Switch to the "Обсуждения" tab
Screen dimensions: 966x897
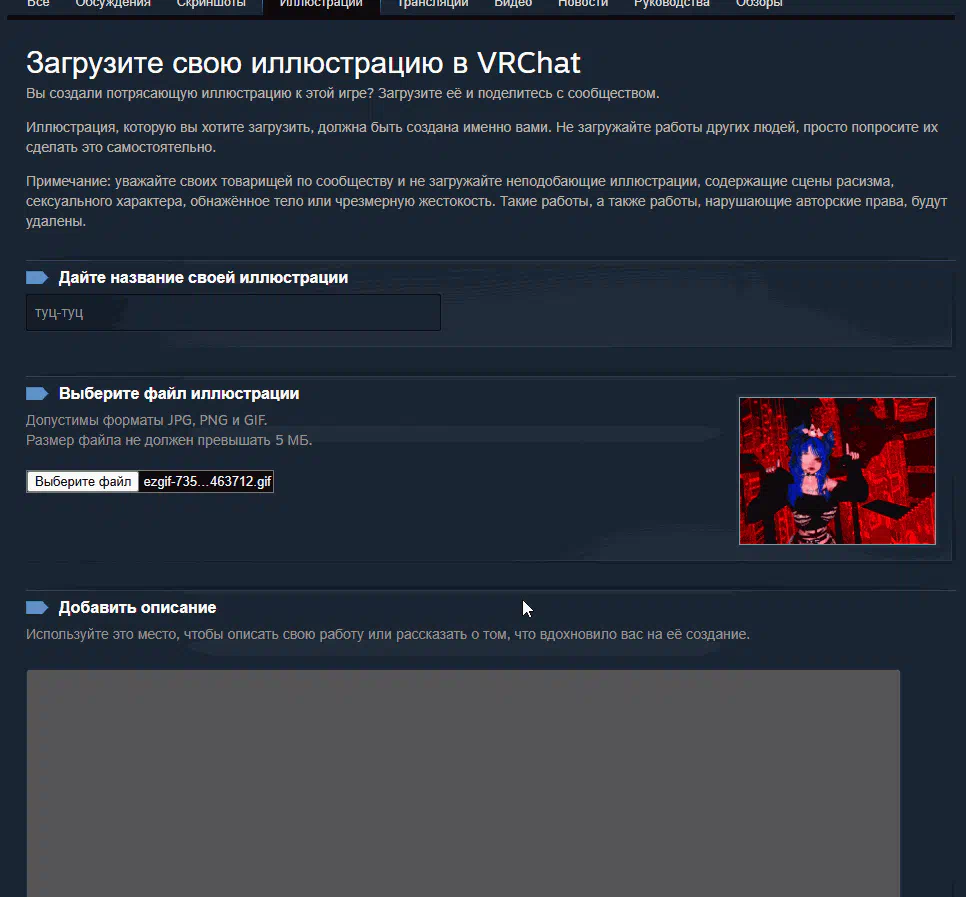tap(113, 4)
